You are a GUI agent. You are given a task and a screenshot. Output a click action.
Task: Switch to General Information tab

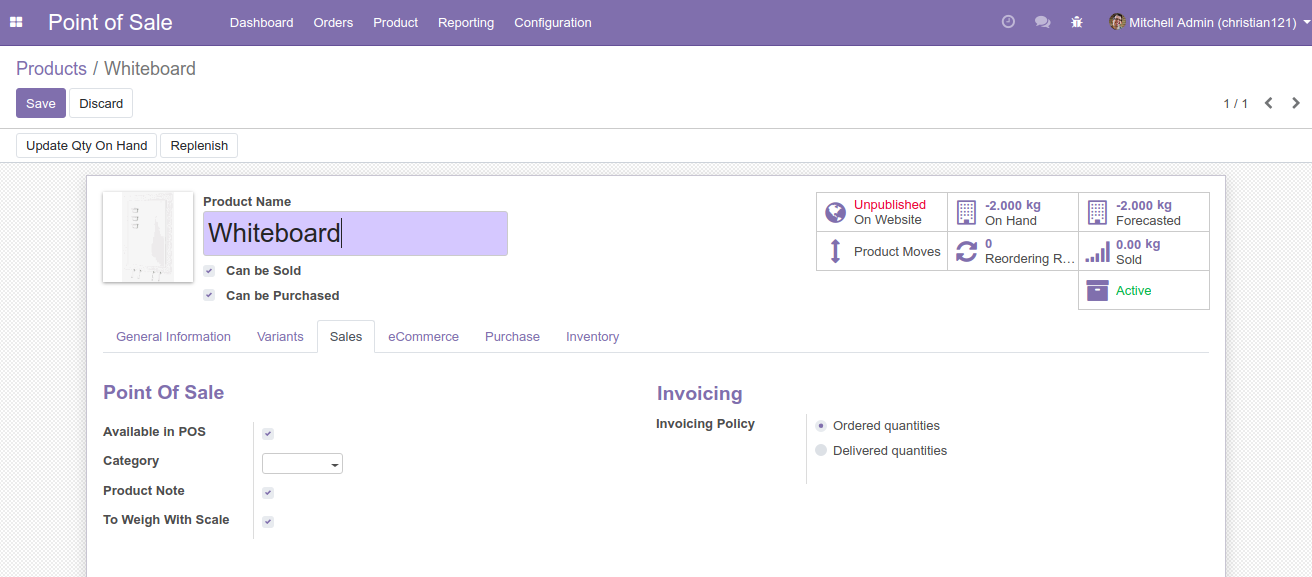click(173, 337)
